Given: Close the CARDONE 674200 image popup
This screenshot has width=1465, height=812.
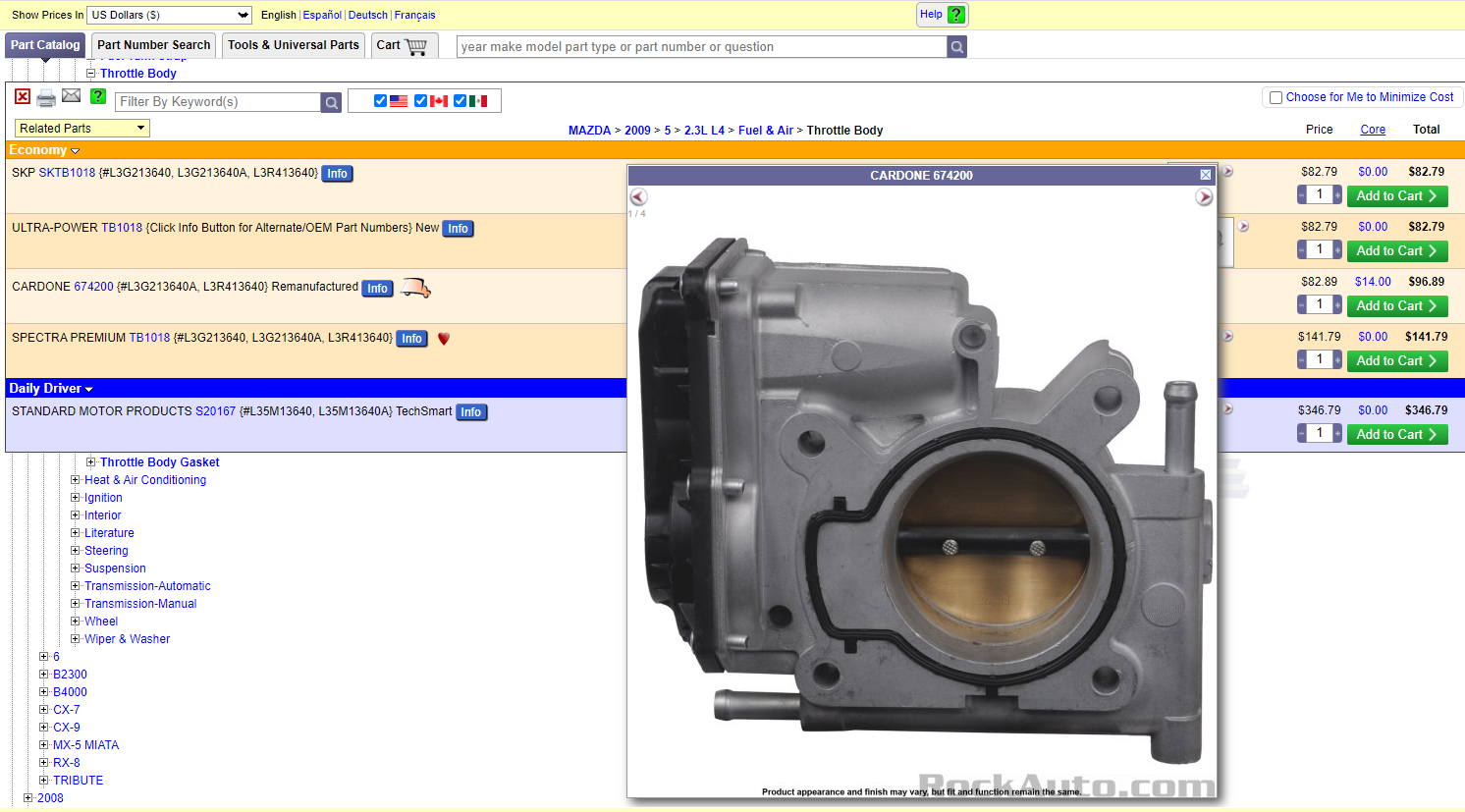Looking at the screenshot, I should pos(1206,175).
